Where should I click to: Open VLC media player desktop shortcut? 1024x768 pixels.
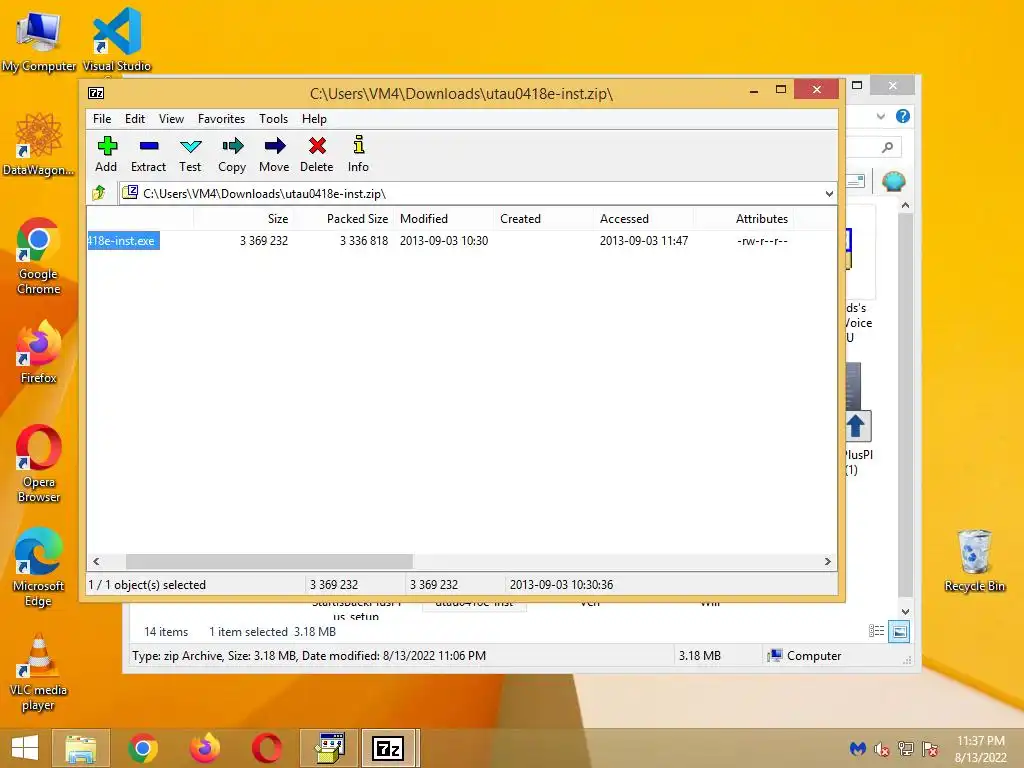coord(39,673)
